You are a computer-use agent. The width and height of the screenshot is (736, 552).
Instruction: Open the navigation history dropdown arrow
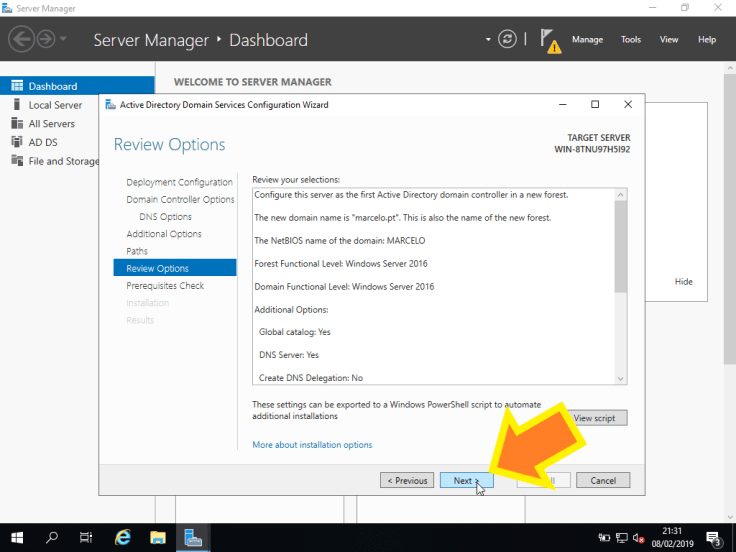[x=64, y=40]
